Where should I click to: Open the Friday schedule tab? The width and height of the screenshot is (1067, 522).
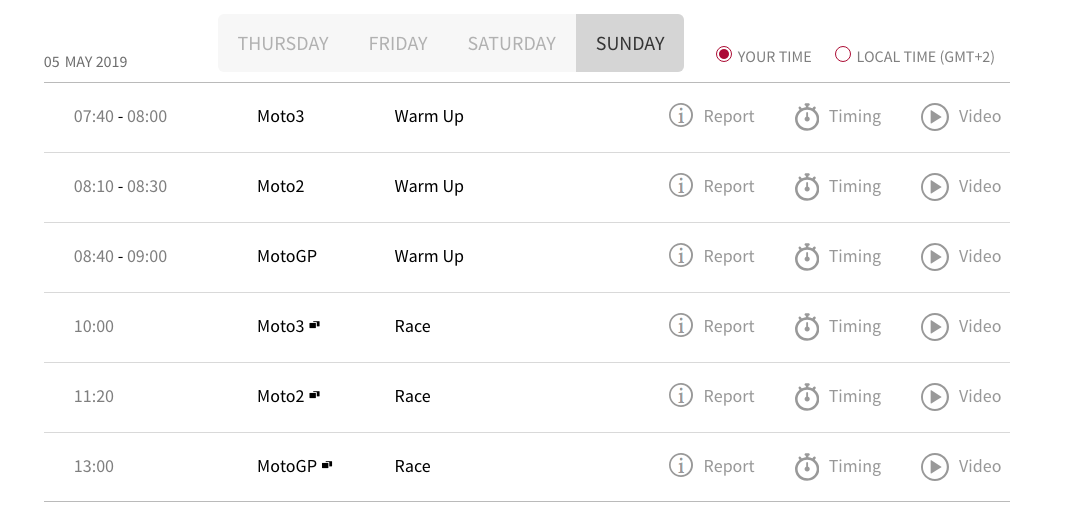coord(398,44)
